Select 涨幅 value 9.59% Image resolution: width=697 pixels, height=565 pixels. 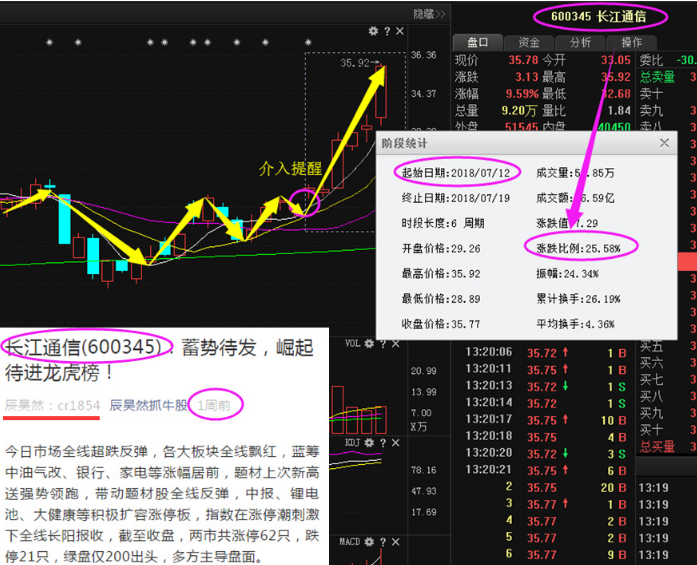(522, 94)
